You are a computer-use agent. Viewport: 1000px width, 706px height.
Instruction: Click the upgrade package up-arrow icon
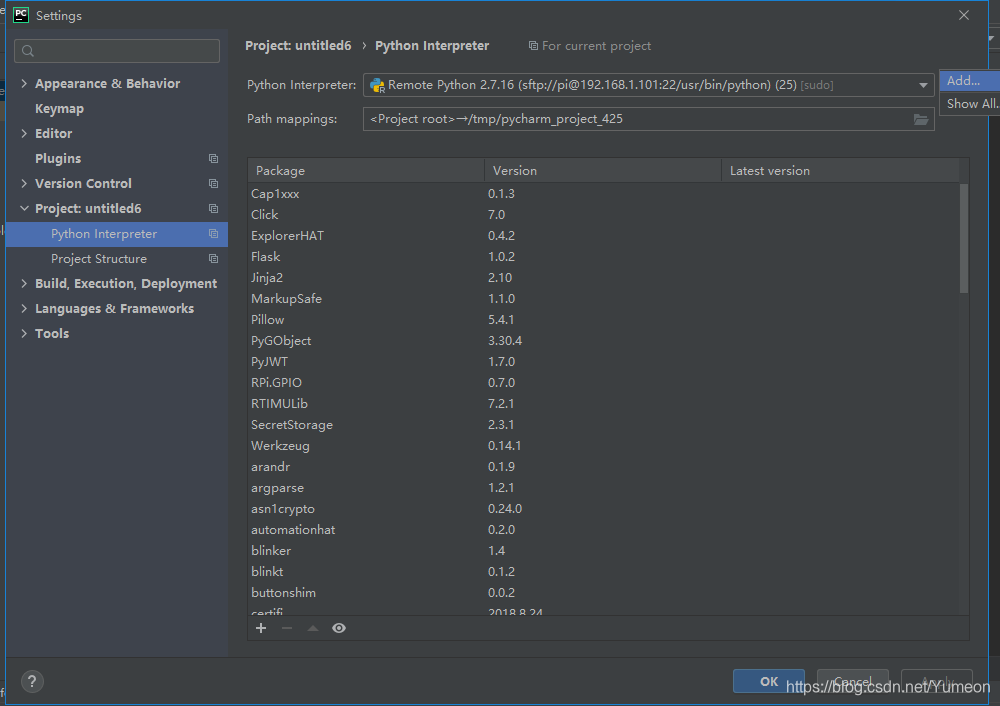point(312,628)
